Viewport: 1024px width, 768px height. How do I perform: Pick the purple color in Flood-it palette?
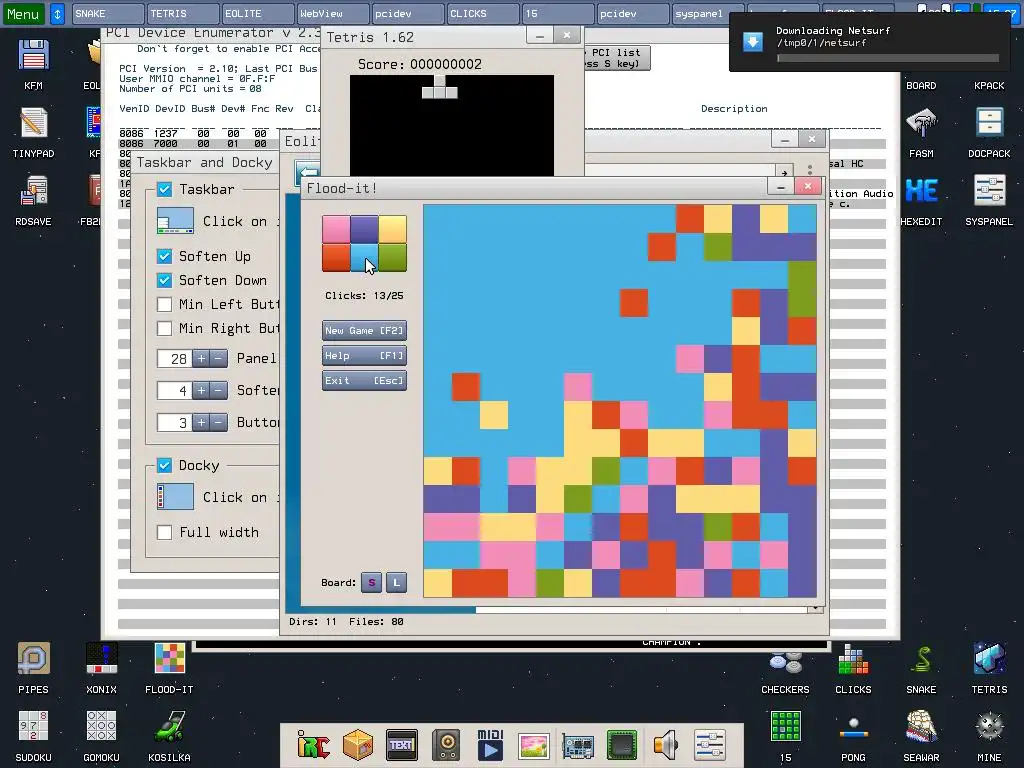pos(364,230)
